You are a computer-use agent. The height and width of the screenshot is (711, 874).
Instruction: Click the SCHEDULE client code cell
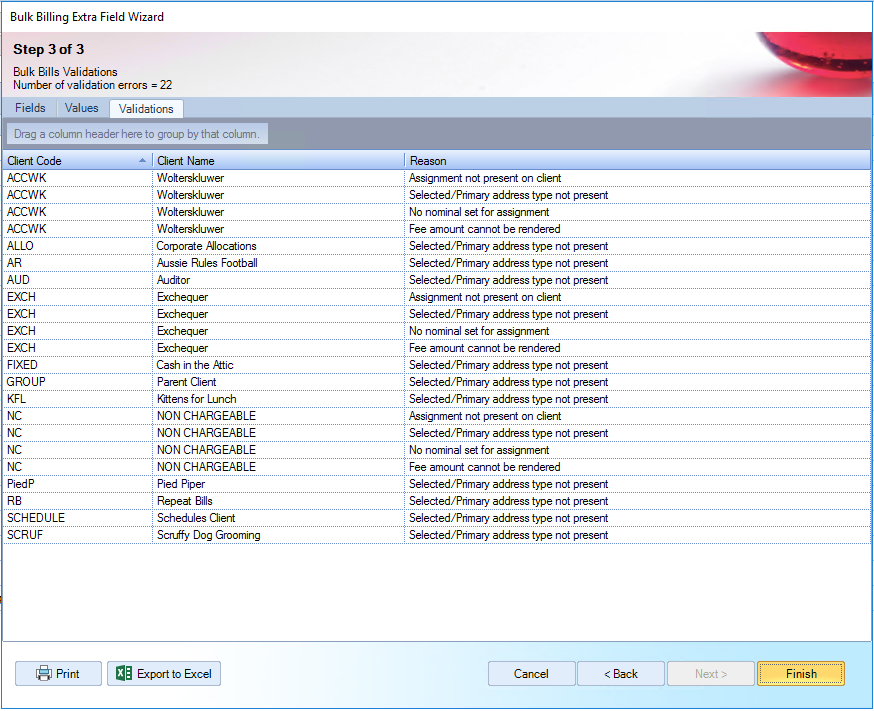(77, 518)
